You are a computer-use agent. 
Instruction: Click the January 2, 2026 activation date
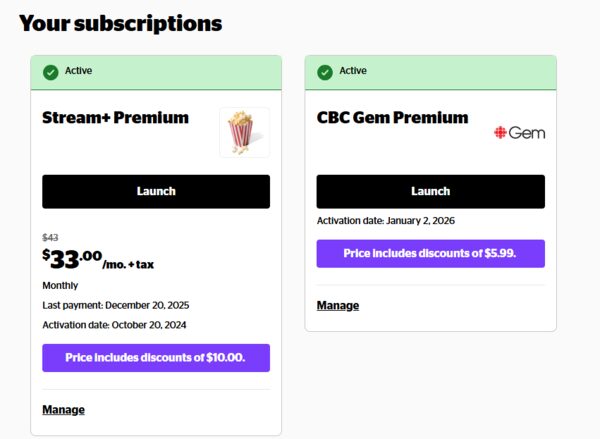tap(419, 220)
